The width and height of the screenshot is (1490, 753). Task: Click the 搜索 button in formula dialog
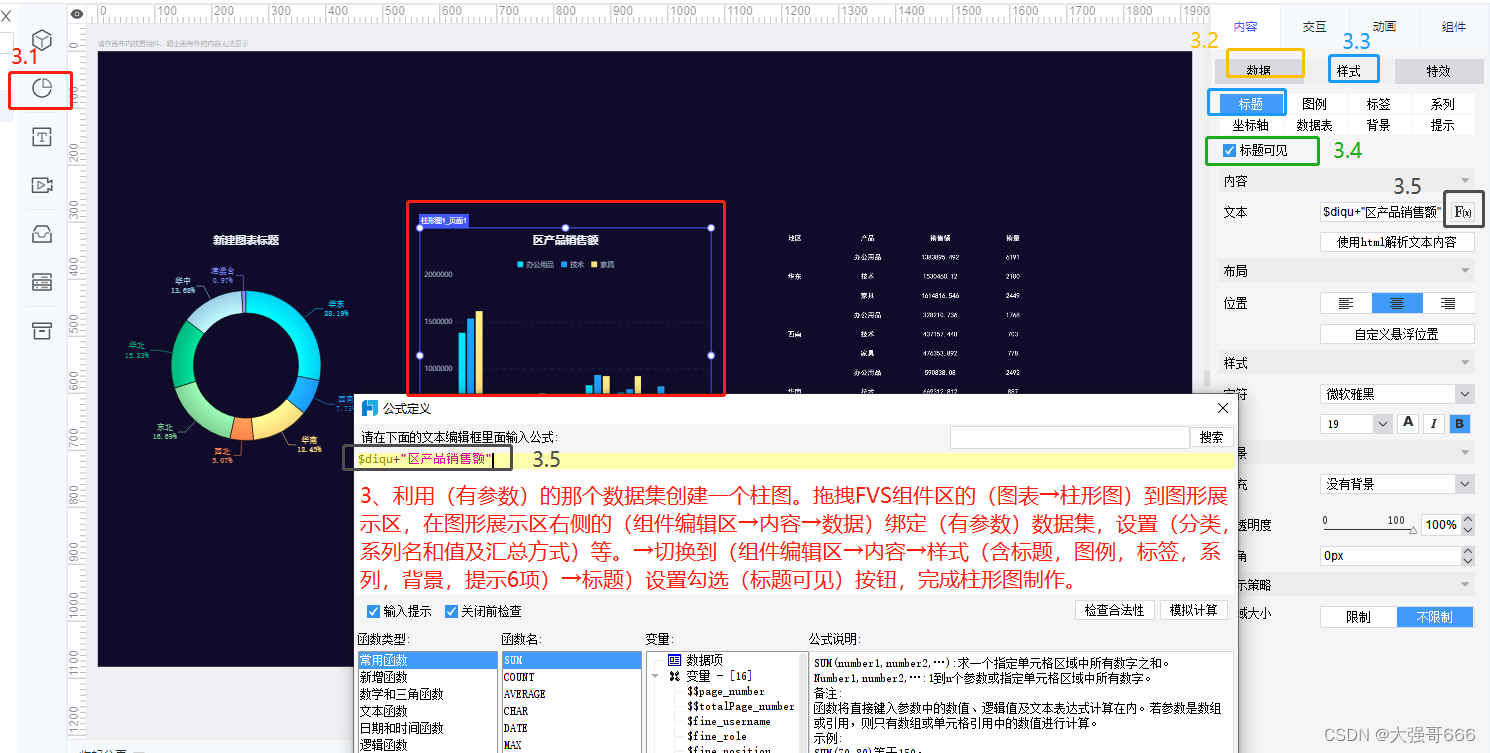tap(1211, 437)
